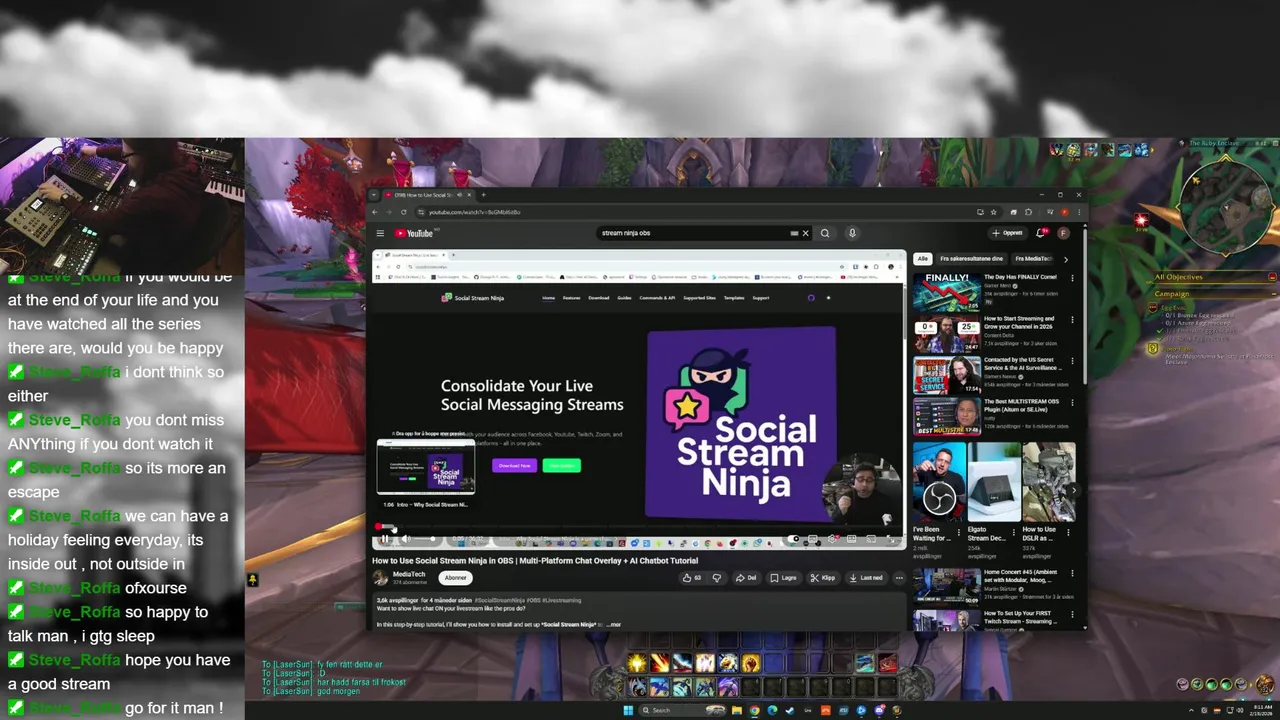Image resolution: width=1280 pixels, height=720 pixels.
Task: Toggle the video autoplay switch
Action: [x=794, y=539]
